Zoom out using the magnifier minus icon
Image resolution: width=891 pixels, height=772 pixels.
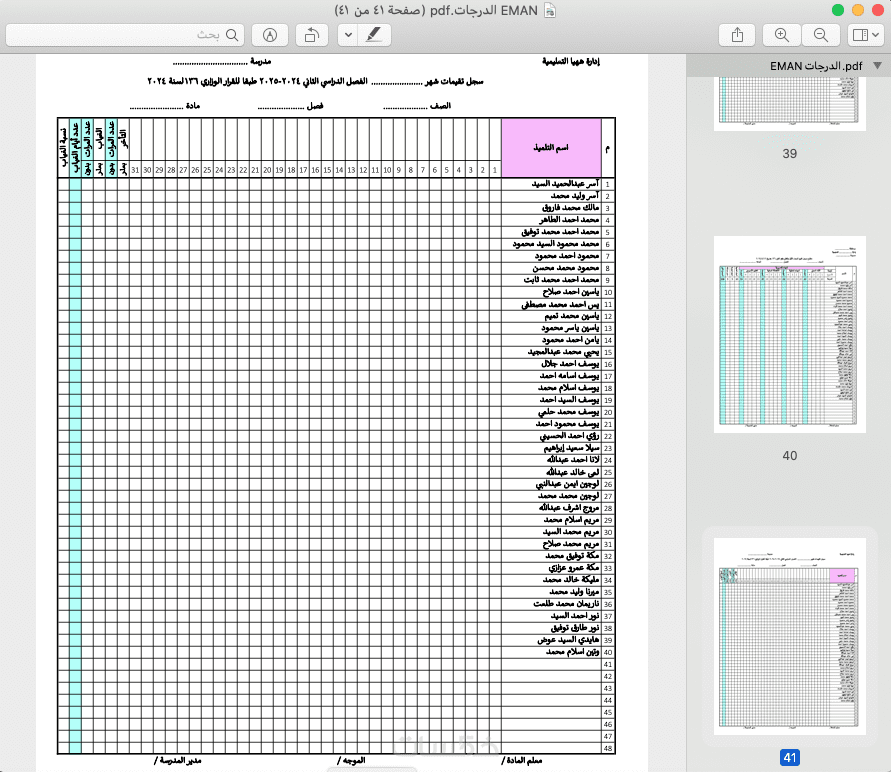[821, 35]
